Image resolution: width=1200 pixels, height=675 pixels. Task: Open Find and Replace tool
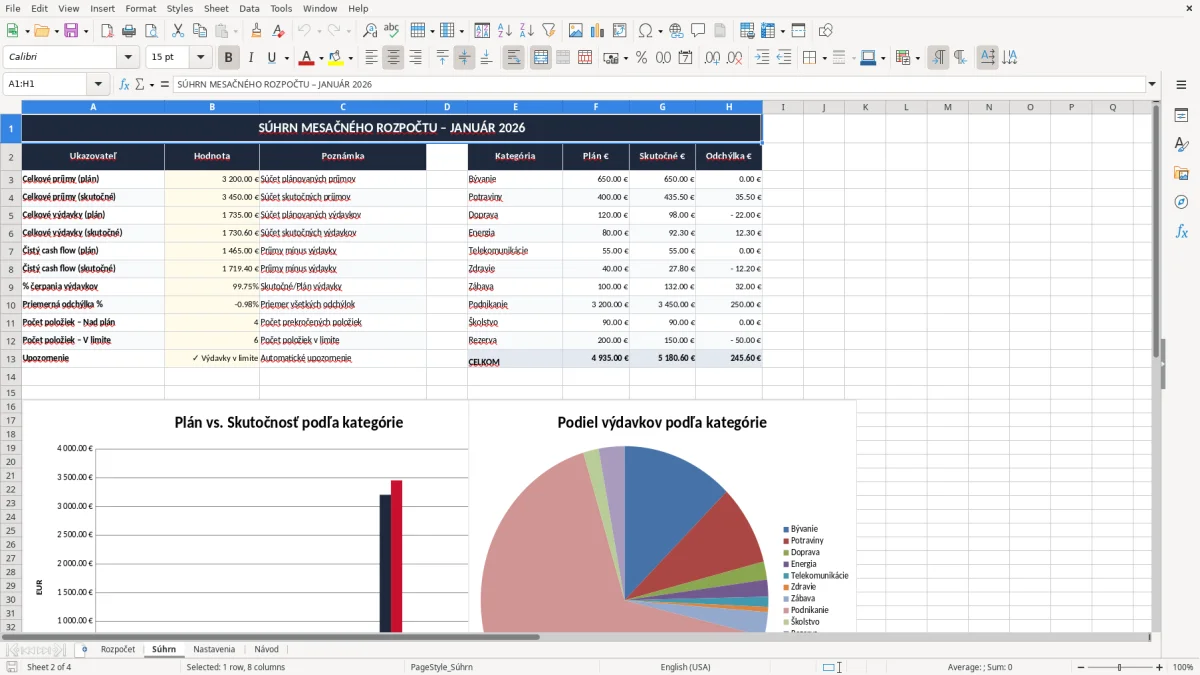click(x=370, y=31)
